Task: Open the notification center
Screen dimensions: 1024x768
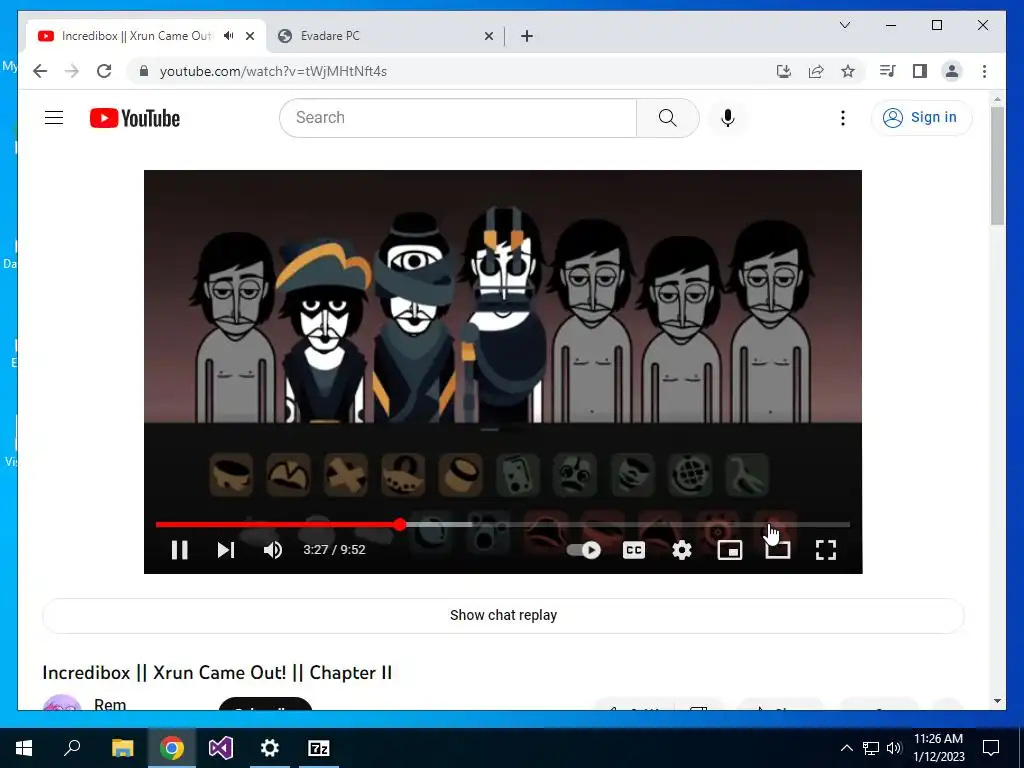Action: tap(991, 748)
